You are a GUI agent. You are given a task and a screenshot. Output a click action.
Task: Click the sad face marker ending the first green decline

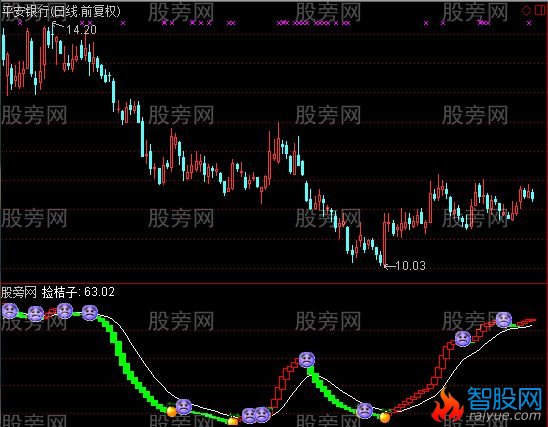click(x=184, y=407)
